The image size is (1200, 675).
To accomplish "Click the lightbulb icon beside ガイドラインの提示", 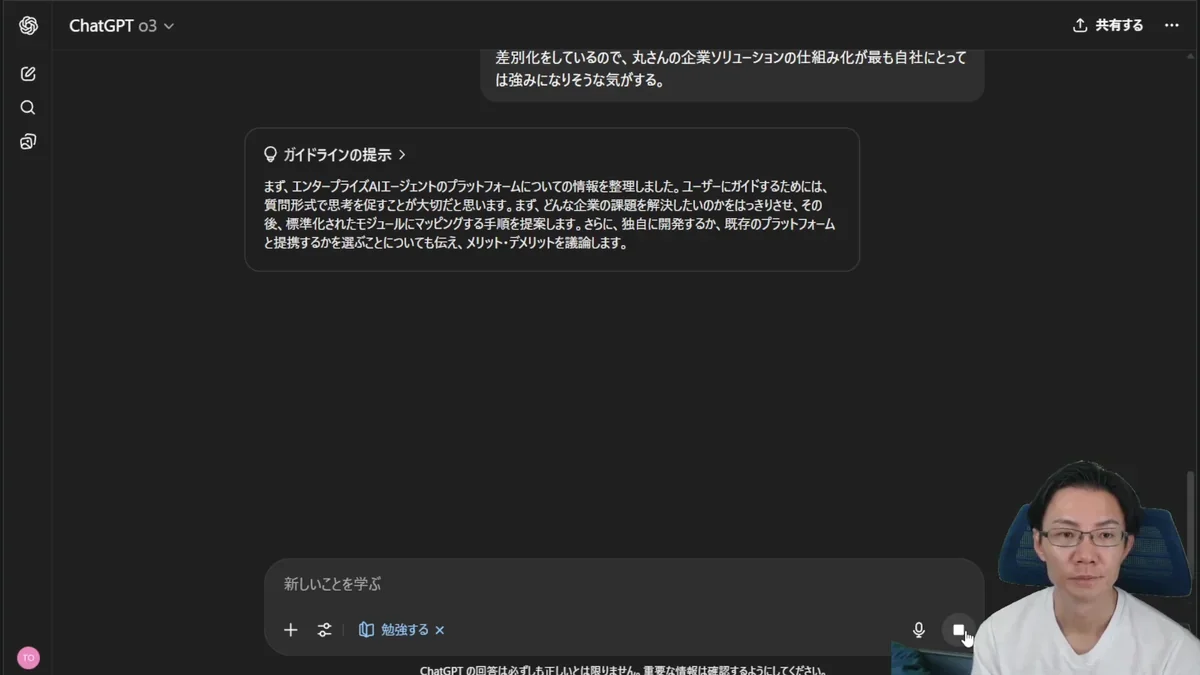I will point(270,155).
